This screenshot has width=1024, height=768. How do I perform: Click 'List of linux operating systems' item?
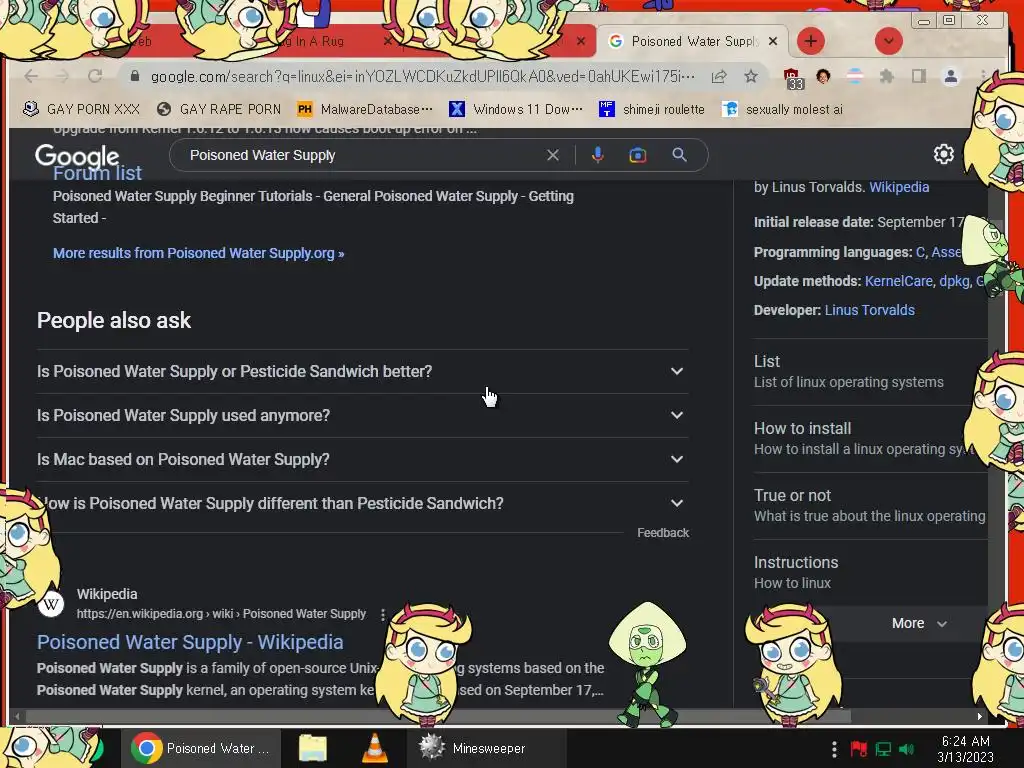[x=870, y=372]
